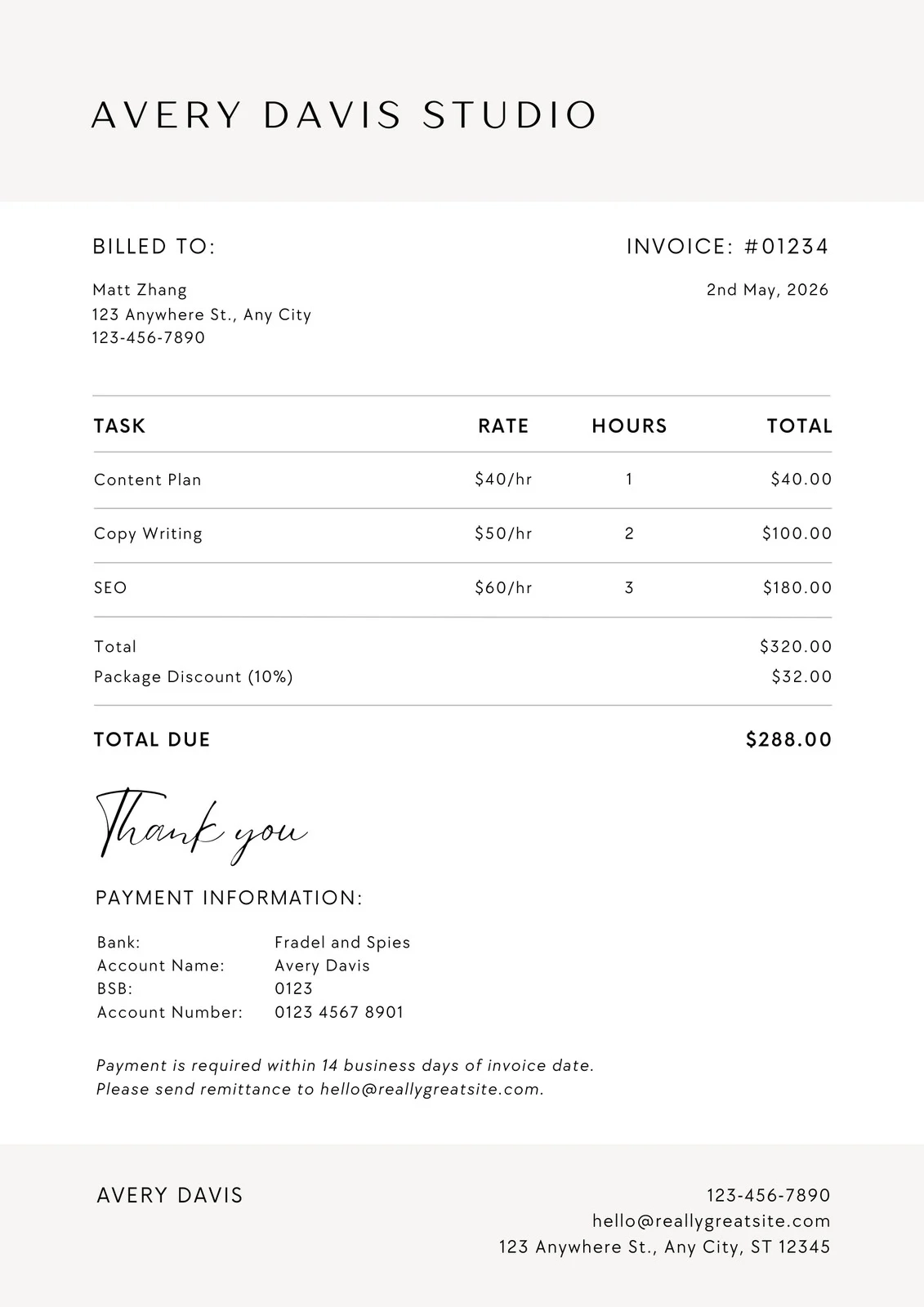This screenshot has width=924, height=1307.
Task: Click the bank name Fradel and Spies
Action: click(342, 943)
